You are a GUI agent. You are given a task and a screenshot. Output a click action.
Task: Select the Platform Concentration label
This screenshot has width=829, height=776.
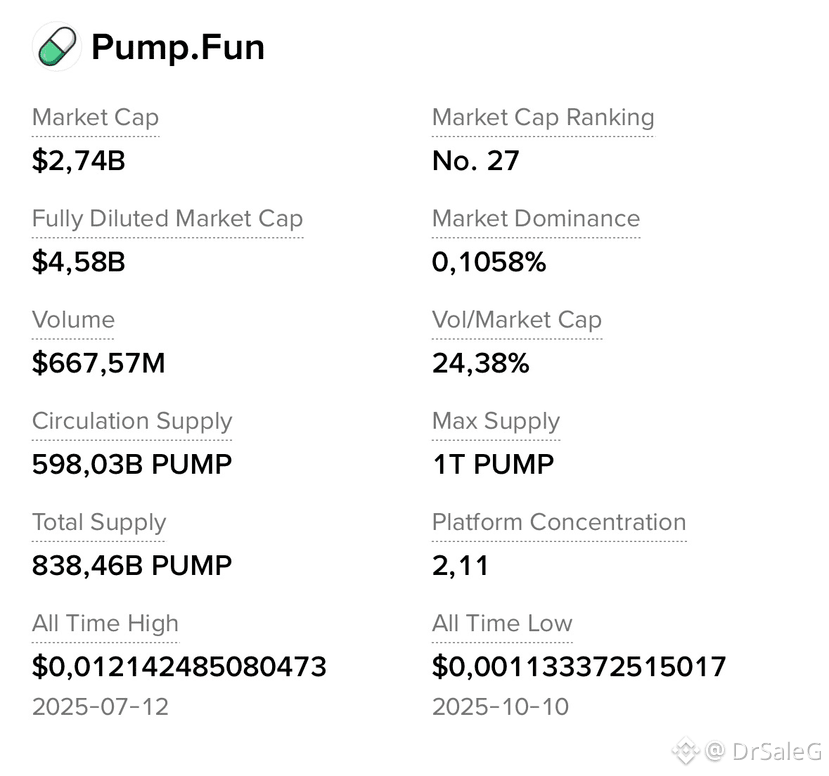[559, 522]
